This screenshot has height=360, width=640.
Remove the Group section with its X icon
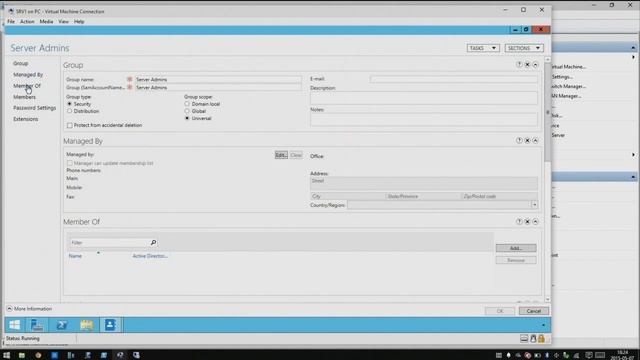click(x=527, y=64)
